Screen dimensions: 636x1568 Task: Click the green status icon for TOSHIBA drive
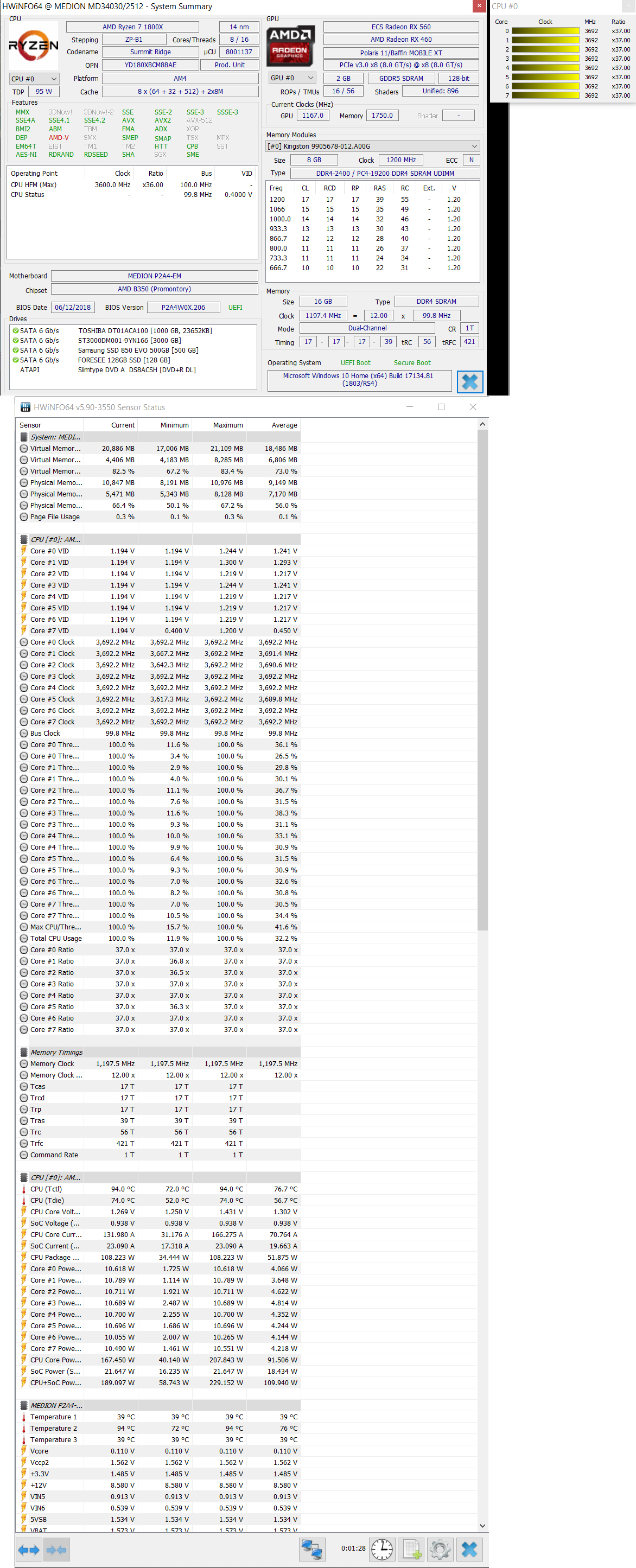tap(15, 330)
